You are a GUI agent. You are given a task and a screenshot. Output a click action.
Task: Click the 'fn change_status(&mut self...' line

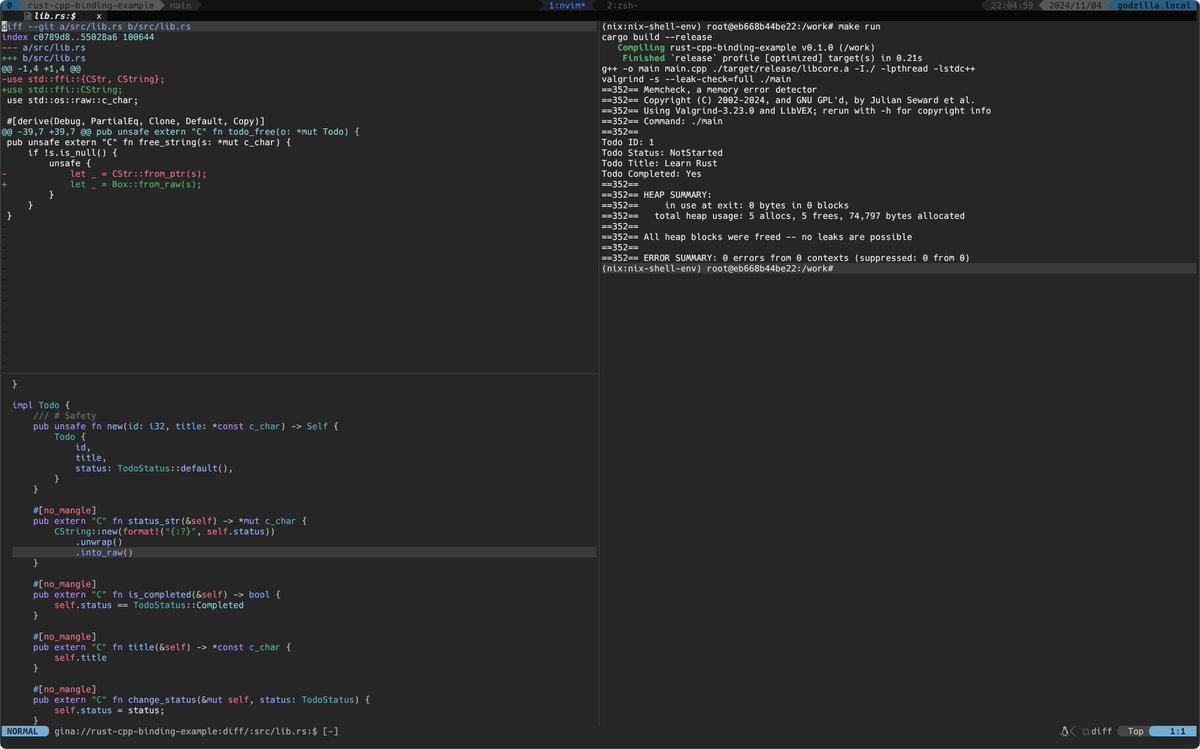coord(202,699)
